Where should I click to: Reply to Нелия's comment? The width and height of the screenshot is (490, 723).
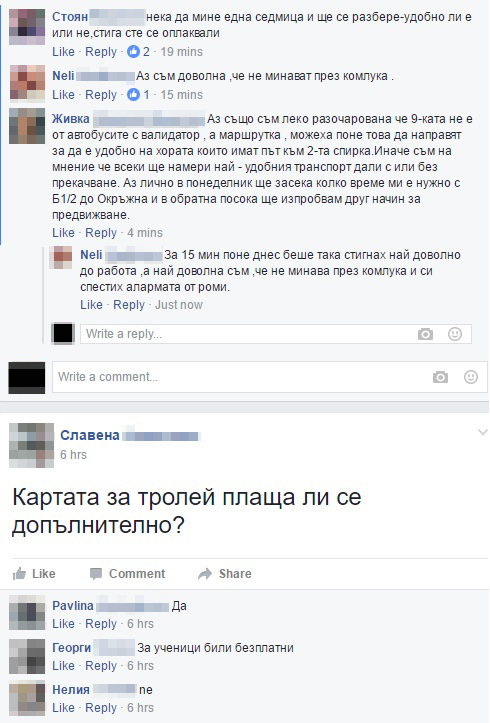coord(101,708)
